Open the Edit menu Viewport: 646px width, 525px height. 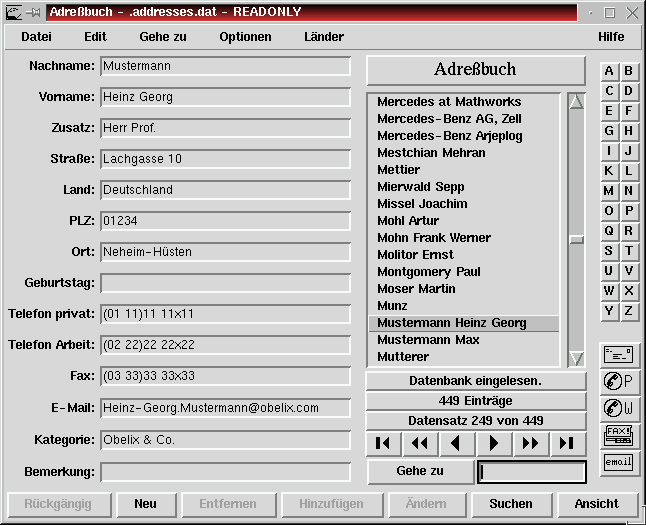pyautogui.click(x=95, y=37)
